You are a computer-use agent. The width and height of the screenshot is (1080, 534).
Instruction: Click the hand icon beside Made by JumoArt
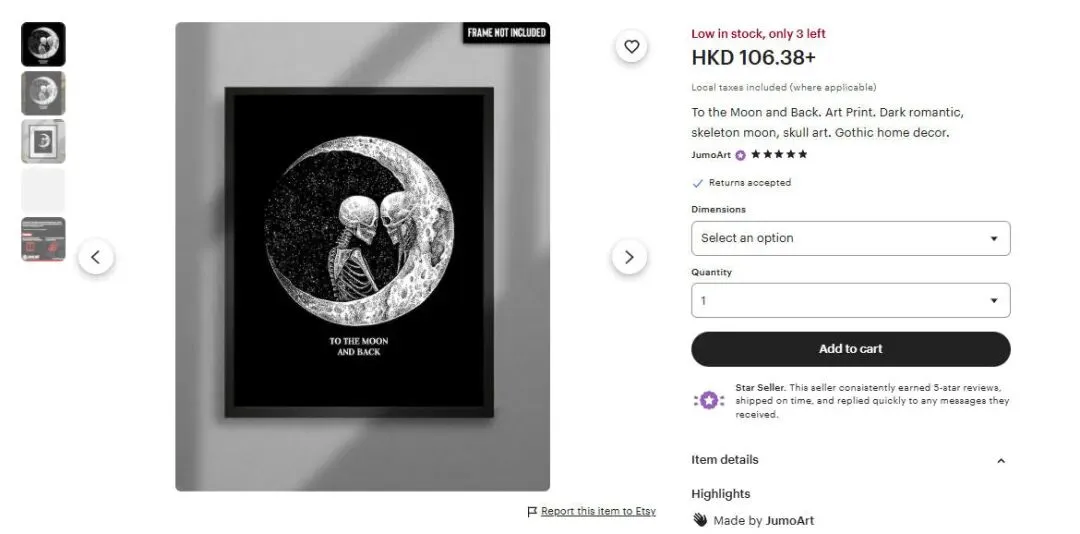tap(700, 520)
